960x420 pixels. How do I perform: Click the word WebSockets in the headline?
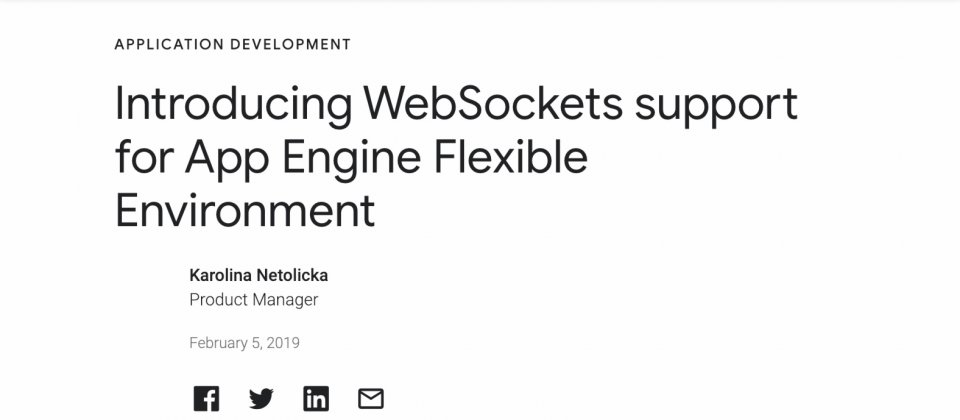493,103
